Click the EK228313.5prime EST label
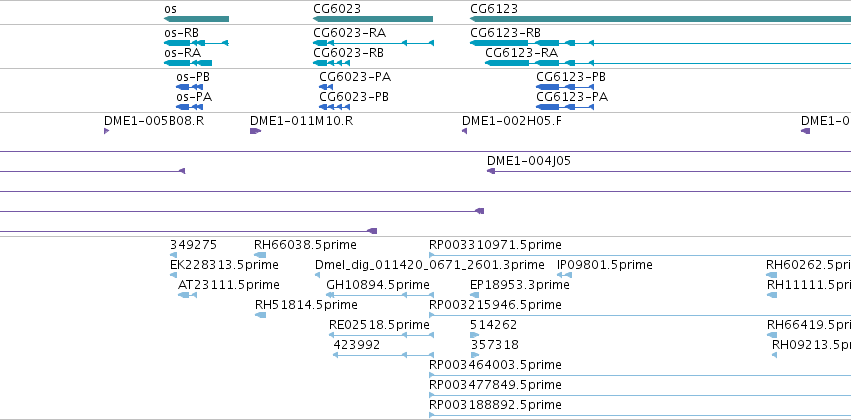Screen dimensions: 851x420 click(x=224, y=265)
